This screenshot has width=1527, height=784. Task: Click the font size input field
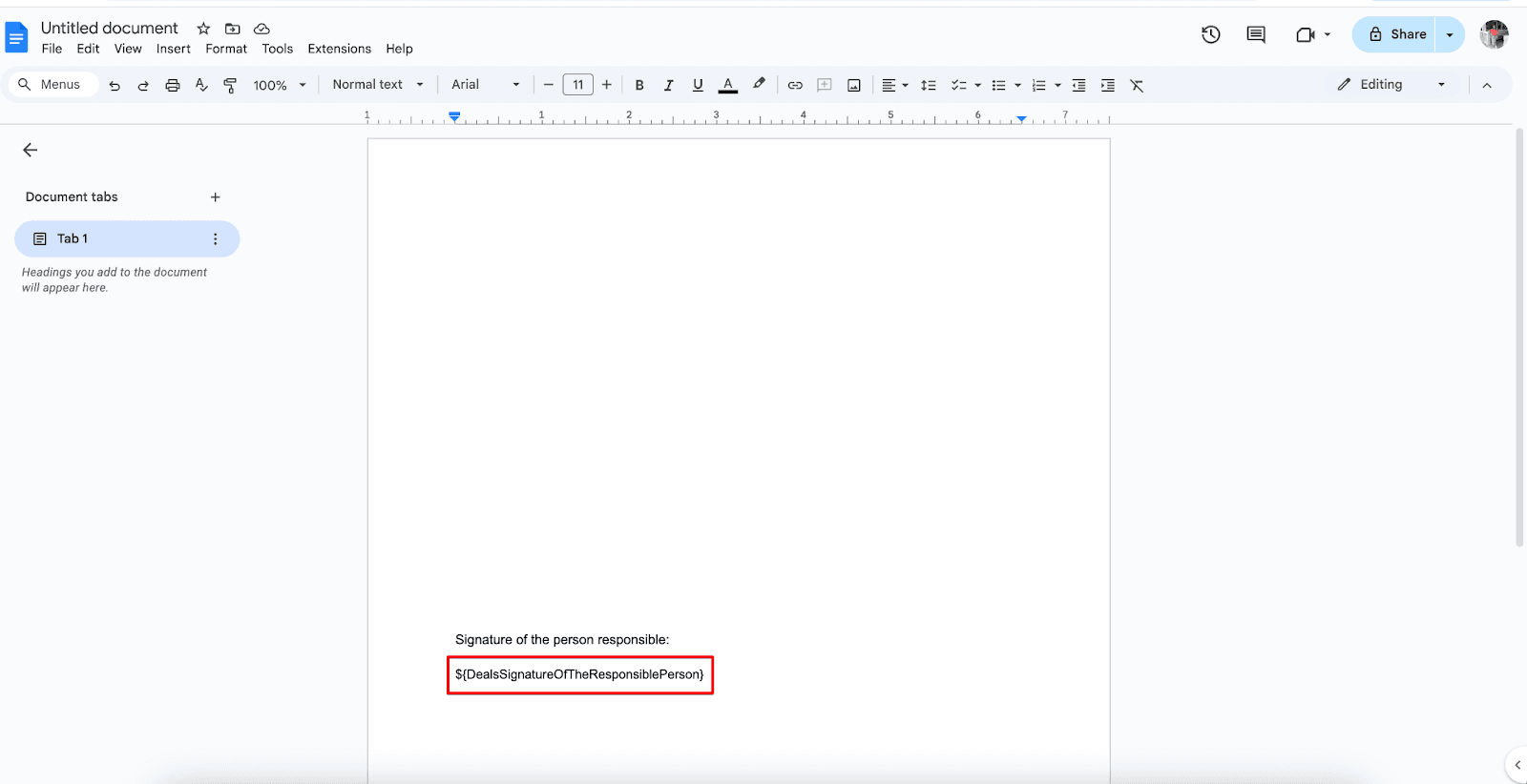[577, 85]
